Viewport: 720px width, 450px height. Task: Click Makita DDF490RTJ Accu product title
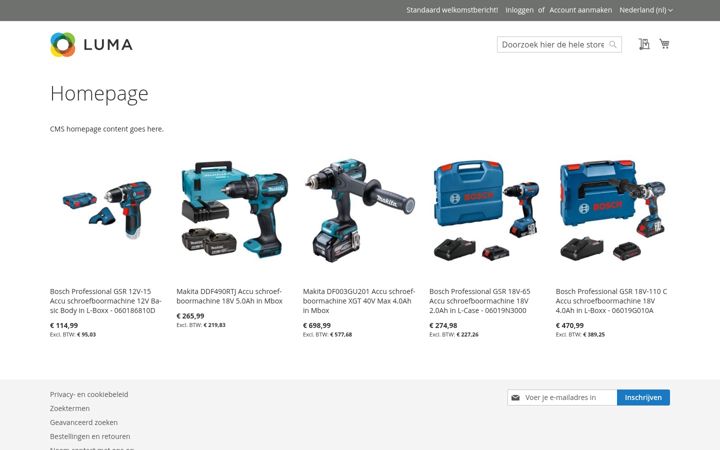230,296
